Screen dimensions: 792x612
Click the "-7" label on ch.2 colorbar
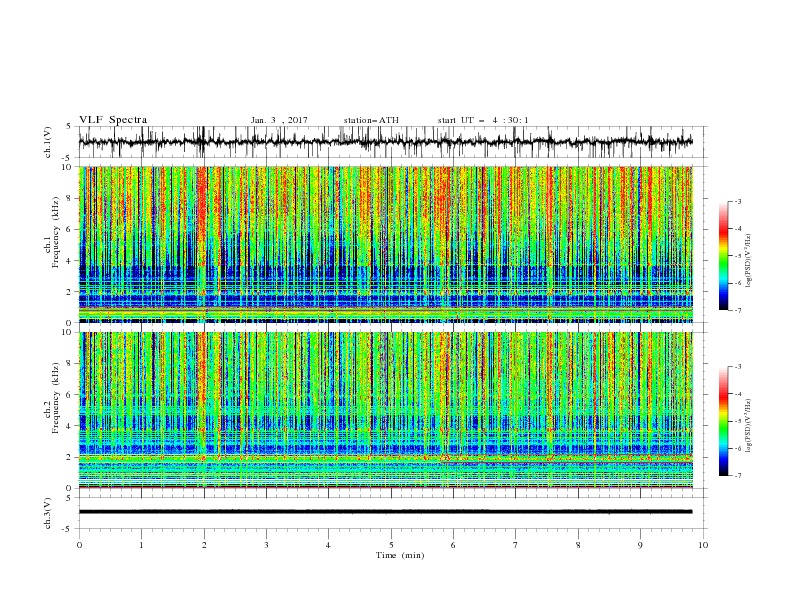737,476
